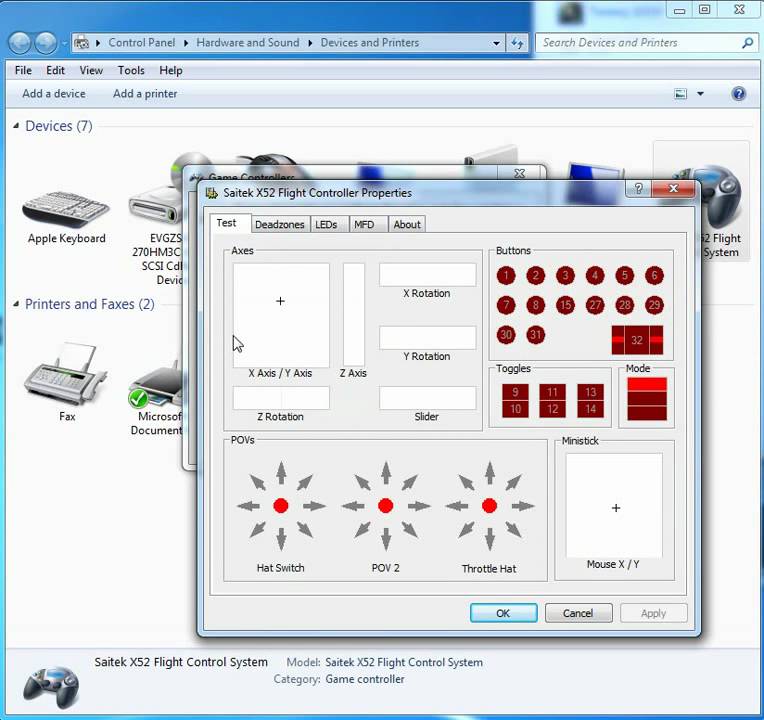Screen dimensions: 764x720
Task: Click Cancel in the Properties dialog
Action: pos(578,613)
